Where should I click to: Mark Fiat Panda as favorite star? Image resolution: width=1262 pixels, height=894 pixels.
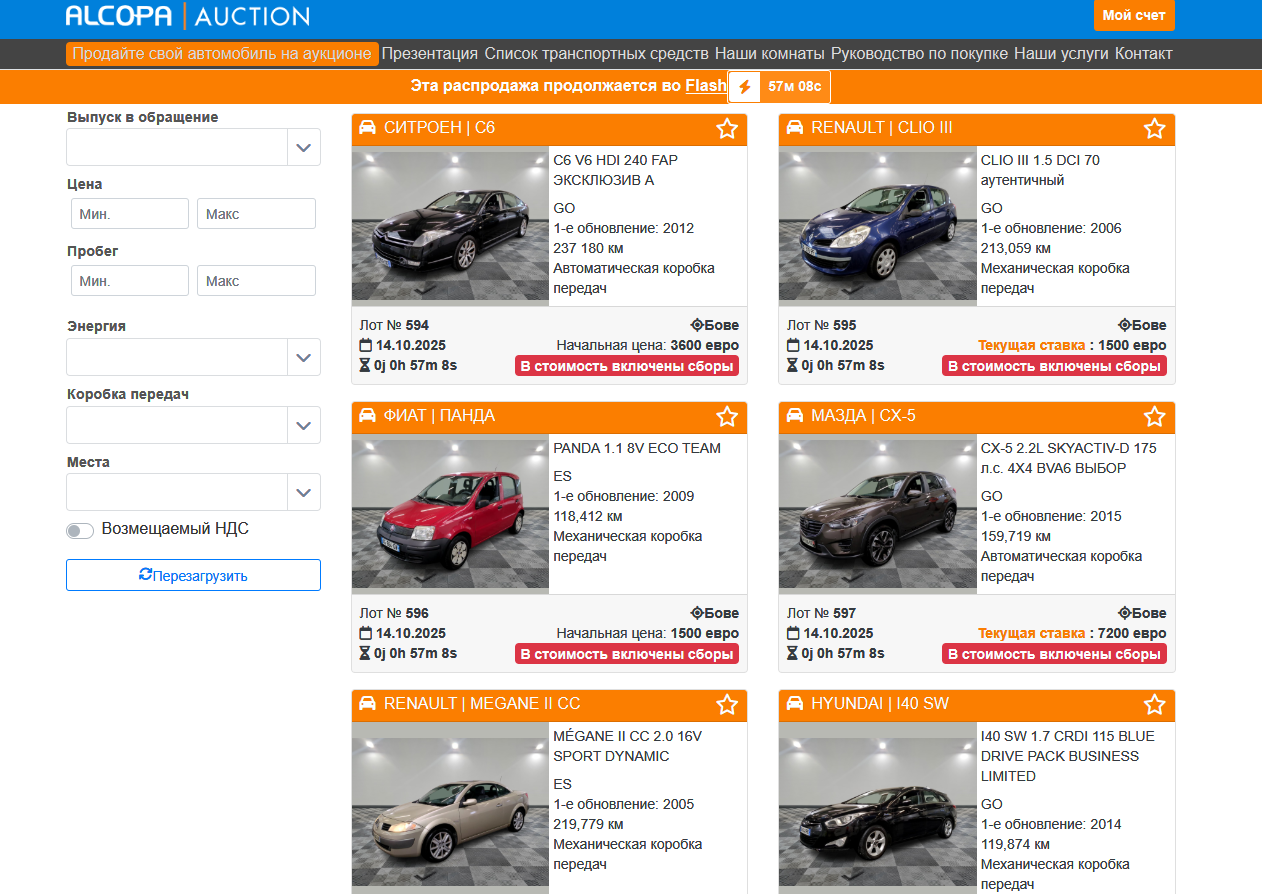[727, 416]
